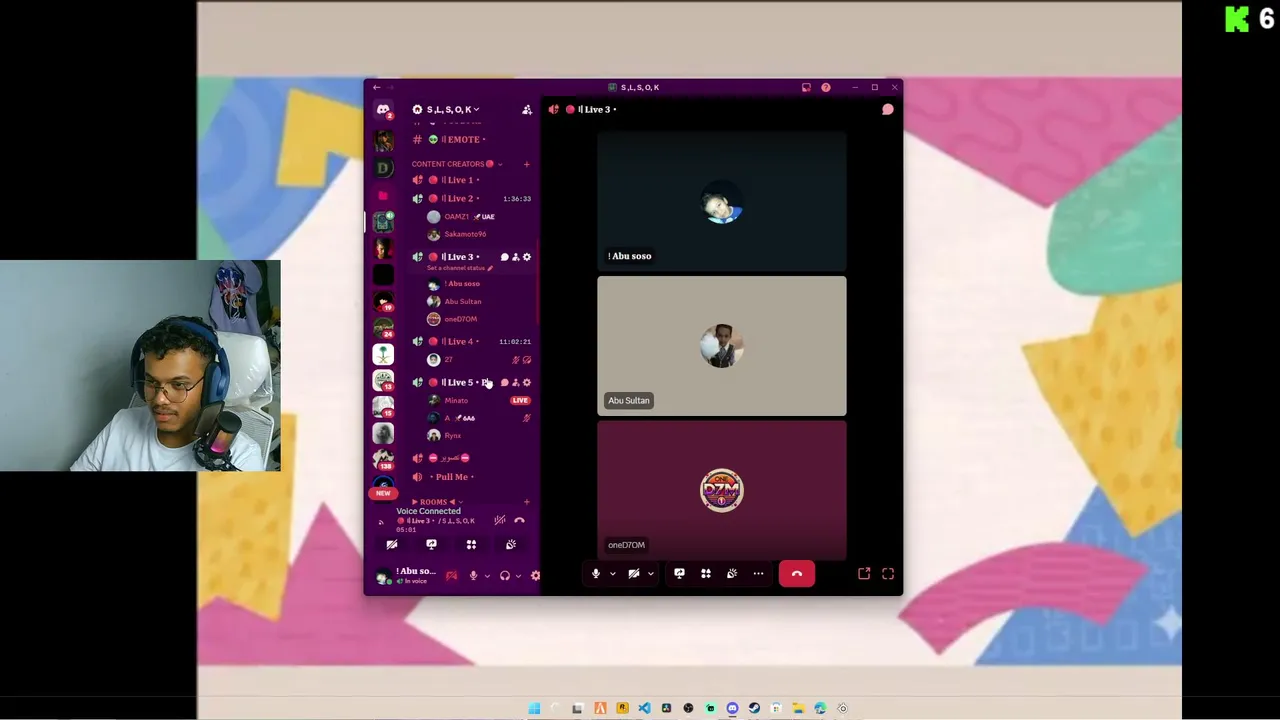Hang up the call red button
Image resolution: width=1280 pixels, height=720 pixels.
(797, 574)
